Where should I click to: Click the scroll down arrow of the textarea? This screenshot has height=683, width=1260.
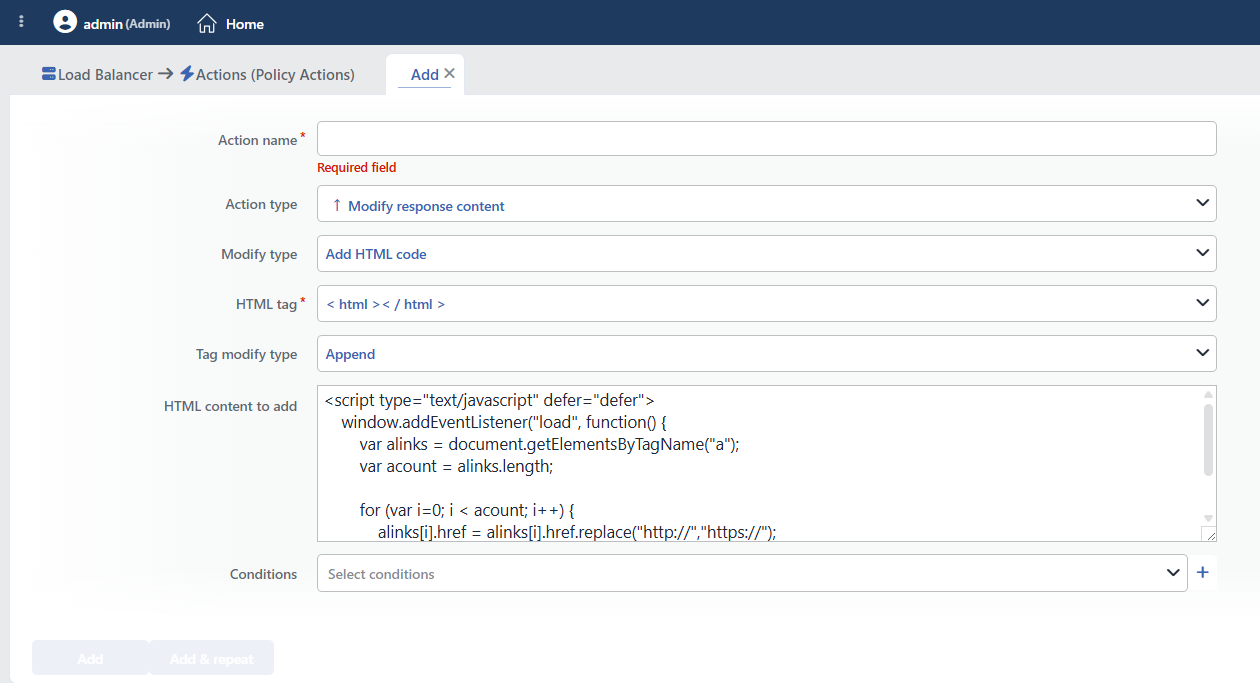coord(1208,518)
